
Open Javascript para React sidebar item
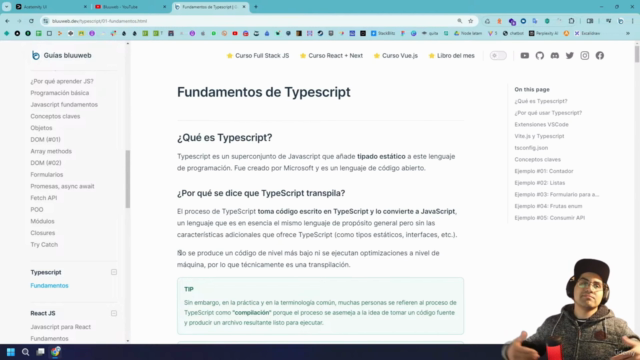coord(60,327)
